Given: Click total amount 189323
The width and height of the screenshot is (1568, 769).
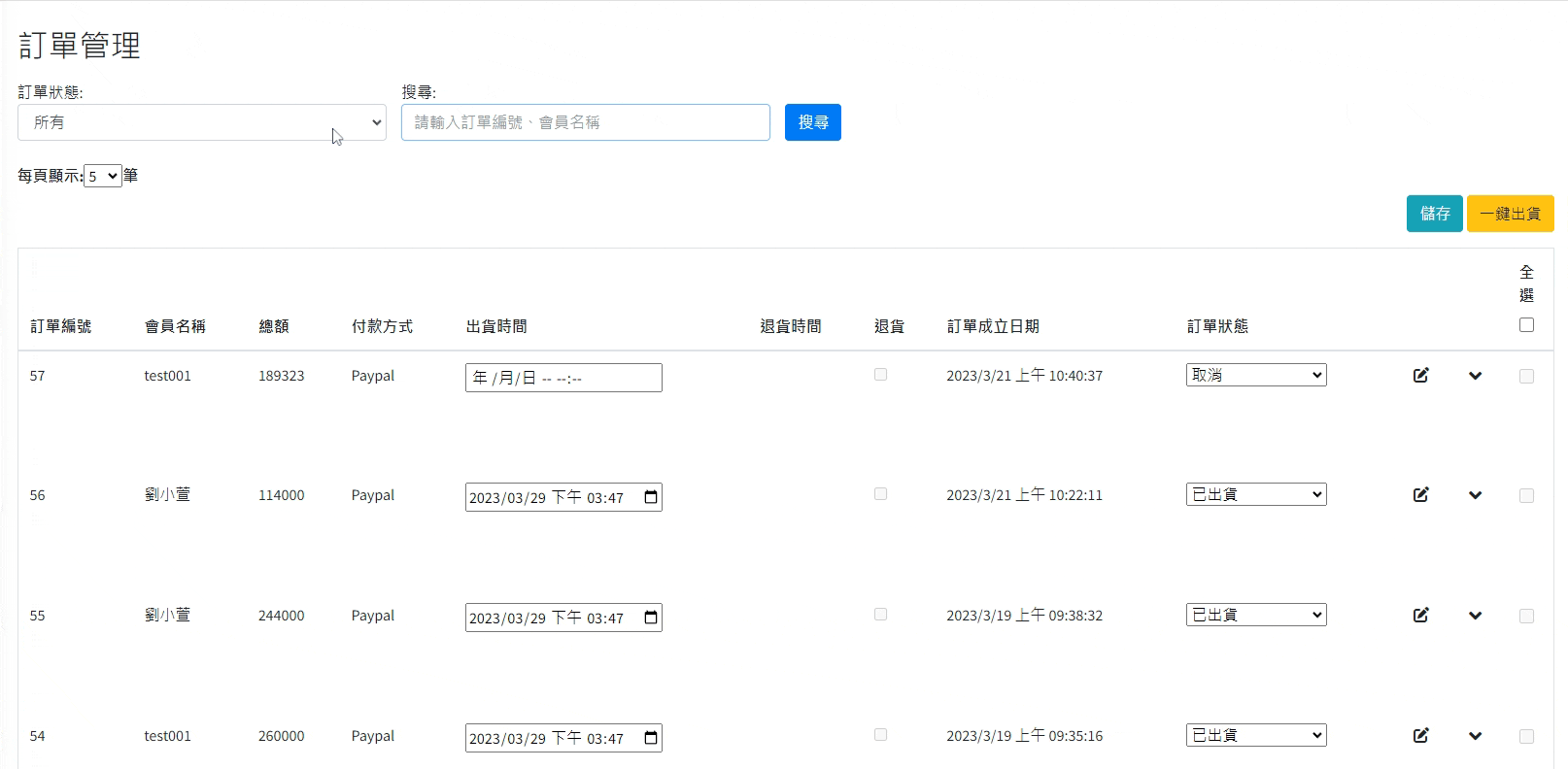Looking at the screenshot, I should 281,376.
